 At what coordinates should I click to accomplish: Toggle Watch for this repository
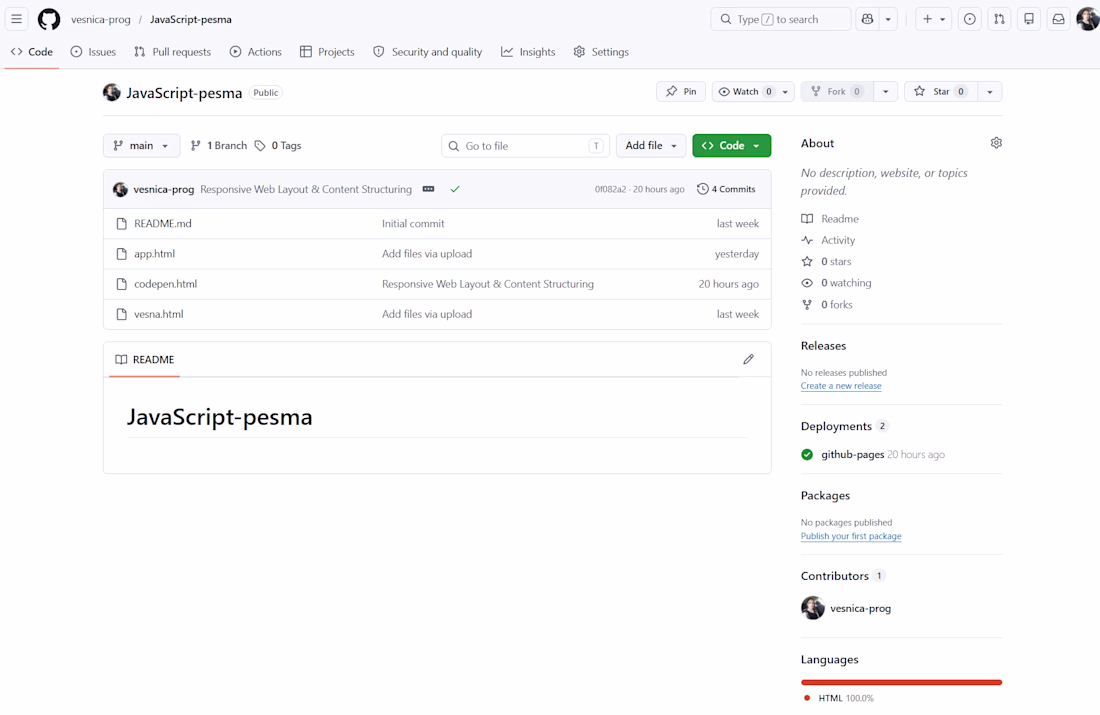tap(745, 91)
